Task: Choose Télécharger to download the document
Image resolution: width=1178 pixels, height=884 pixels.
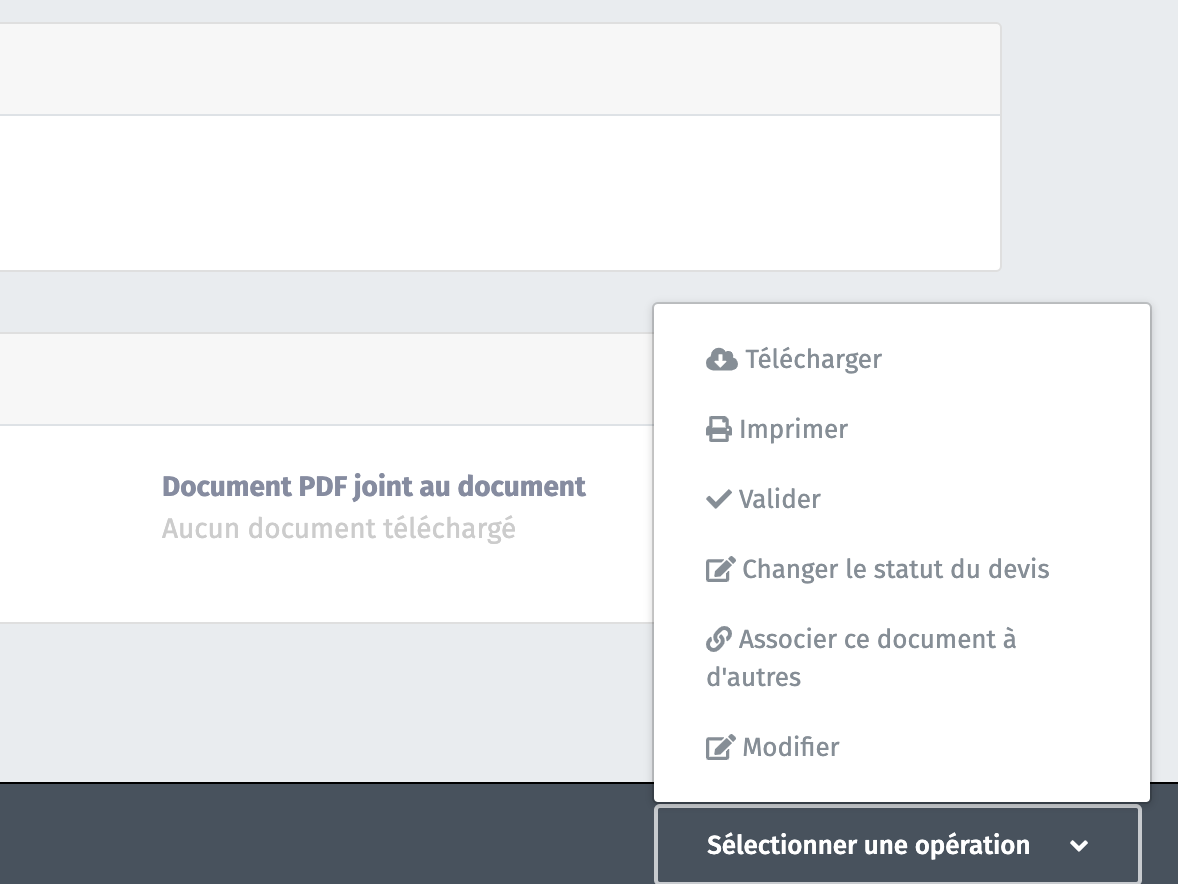Action: point(810,359)
